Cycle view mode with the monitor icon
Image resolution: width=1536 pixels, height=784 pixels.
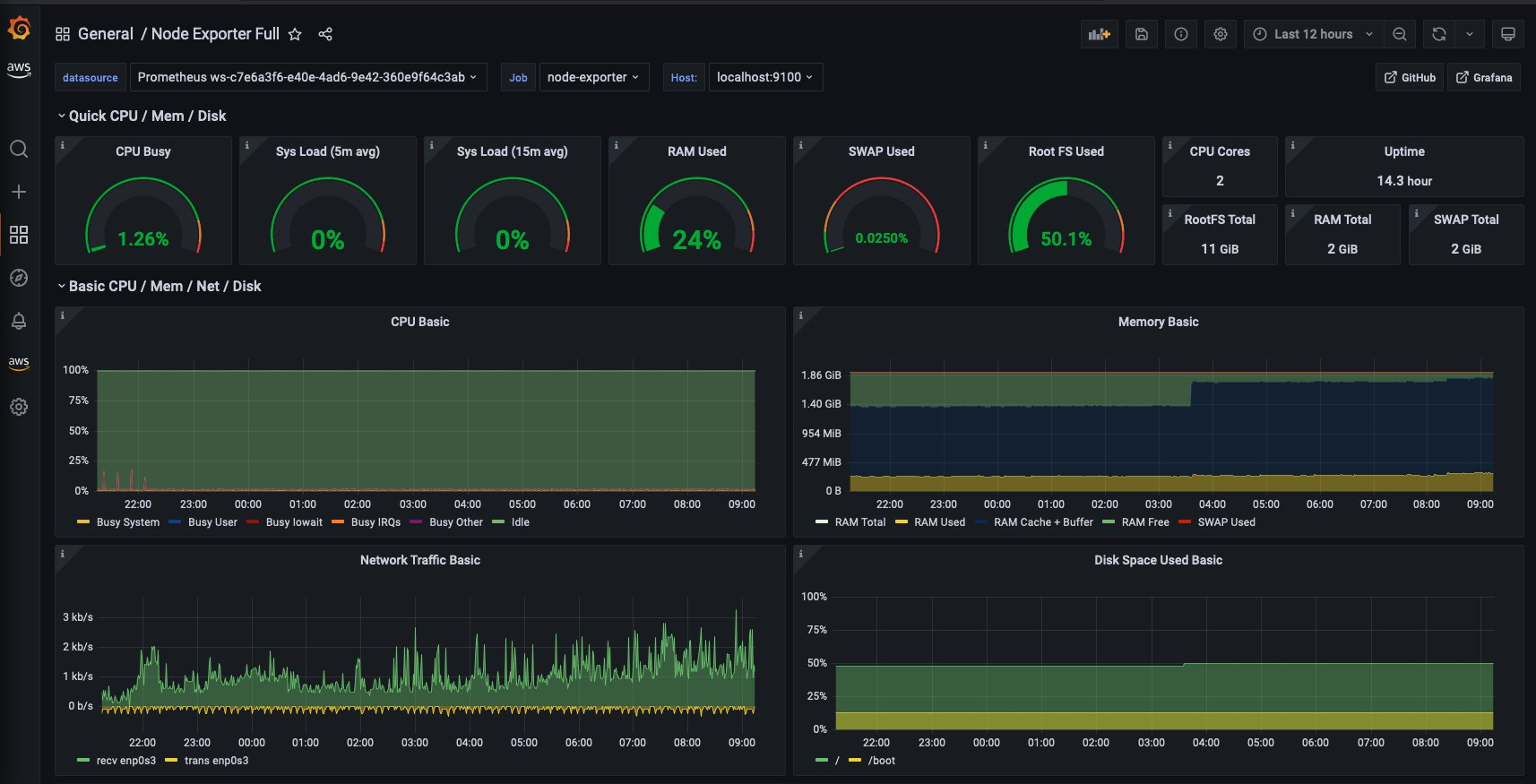(x=1508, y=34)
